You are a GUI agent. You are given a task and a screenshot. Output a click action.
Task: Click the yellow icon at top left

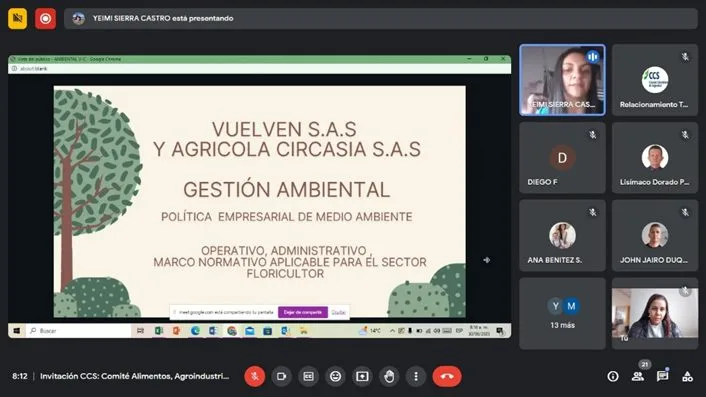18,18
